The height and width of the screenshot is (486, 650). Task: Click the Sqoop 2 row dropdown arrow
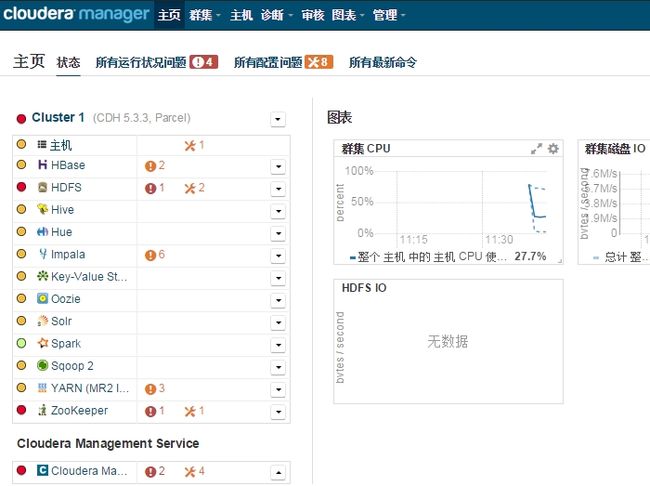[278, 367]
